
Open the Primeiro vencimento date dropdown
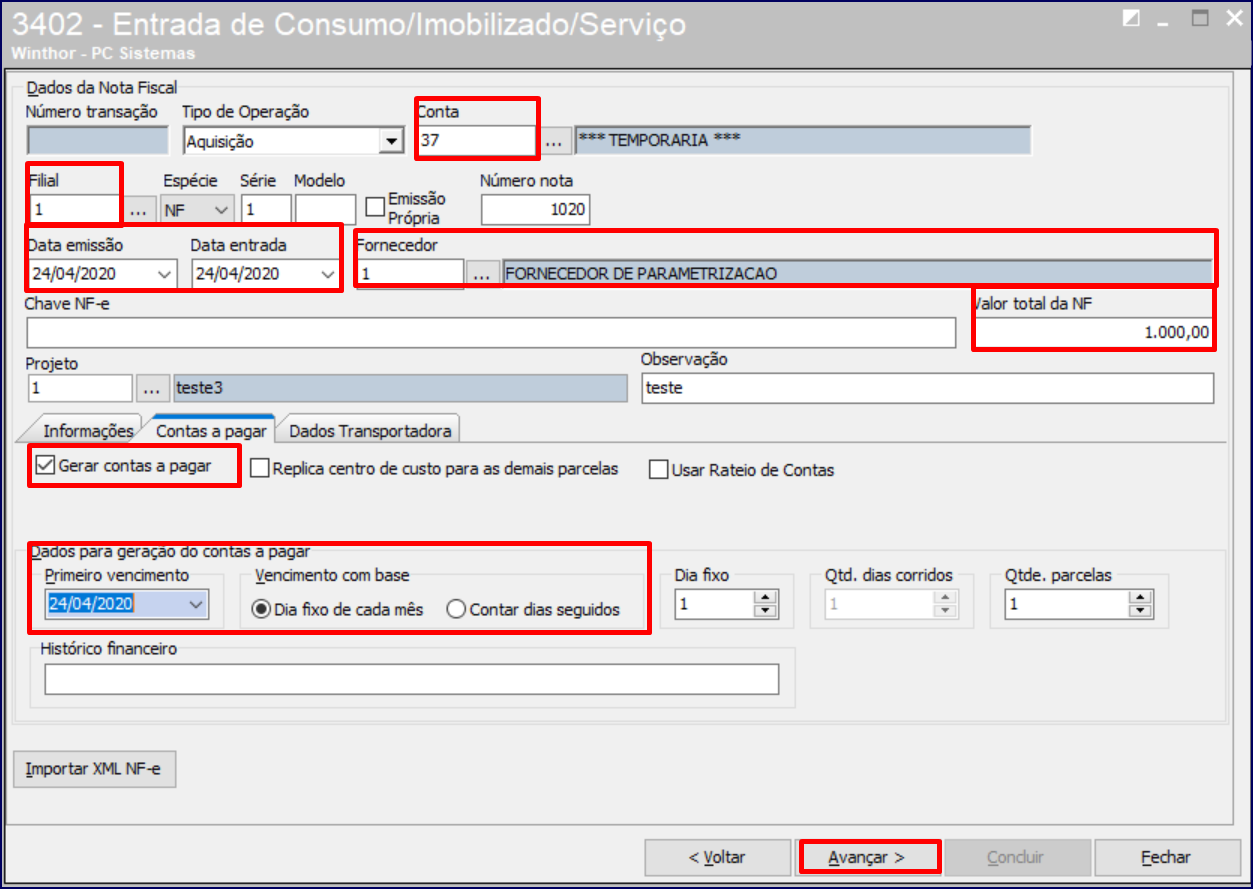(x=197, y=604)
